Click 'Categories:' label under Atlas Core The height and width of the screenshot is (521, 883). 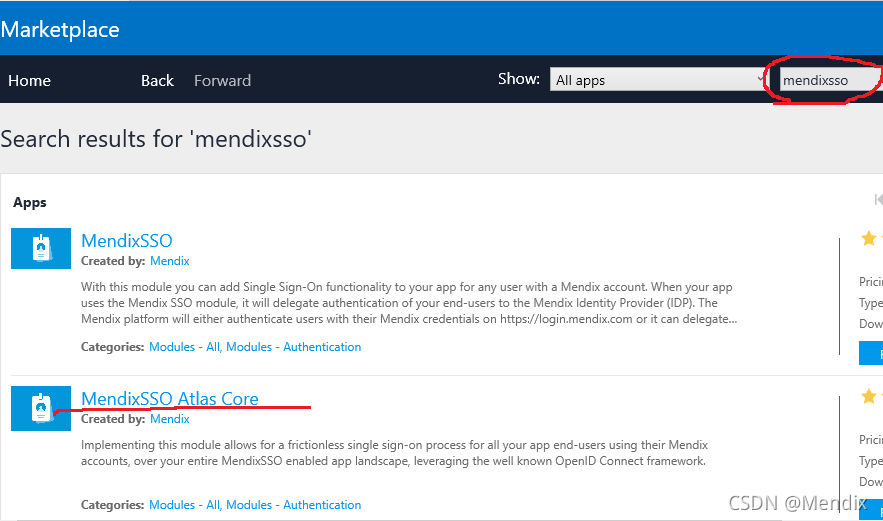click(x=113, y=505)
